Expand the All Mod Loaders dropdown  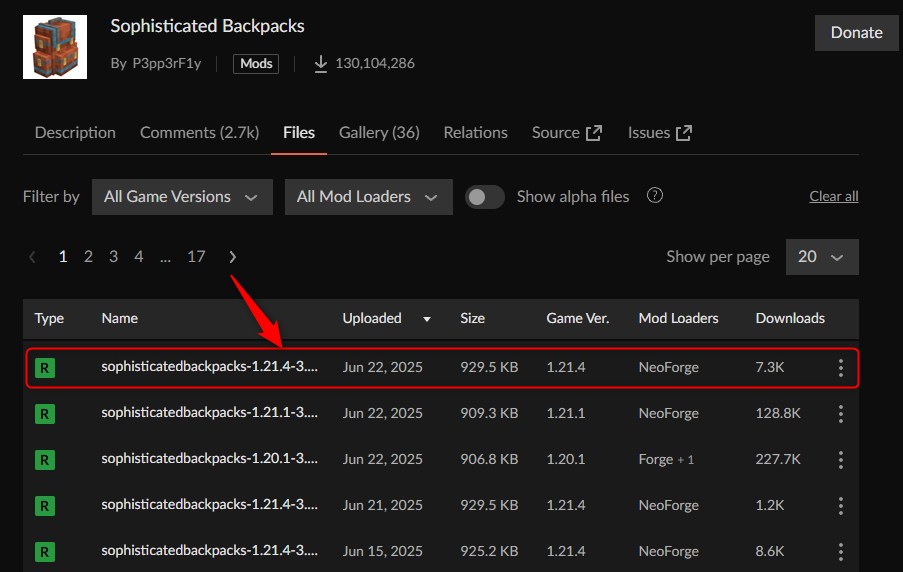(x=369, y=197)
